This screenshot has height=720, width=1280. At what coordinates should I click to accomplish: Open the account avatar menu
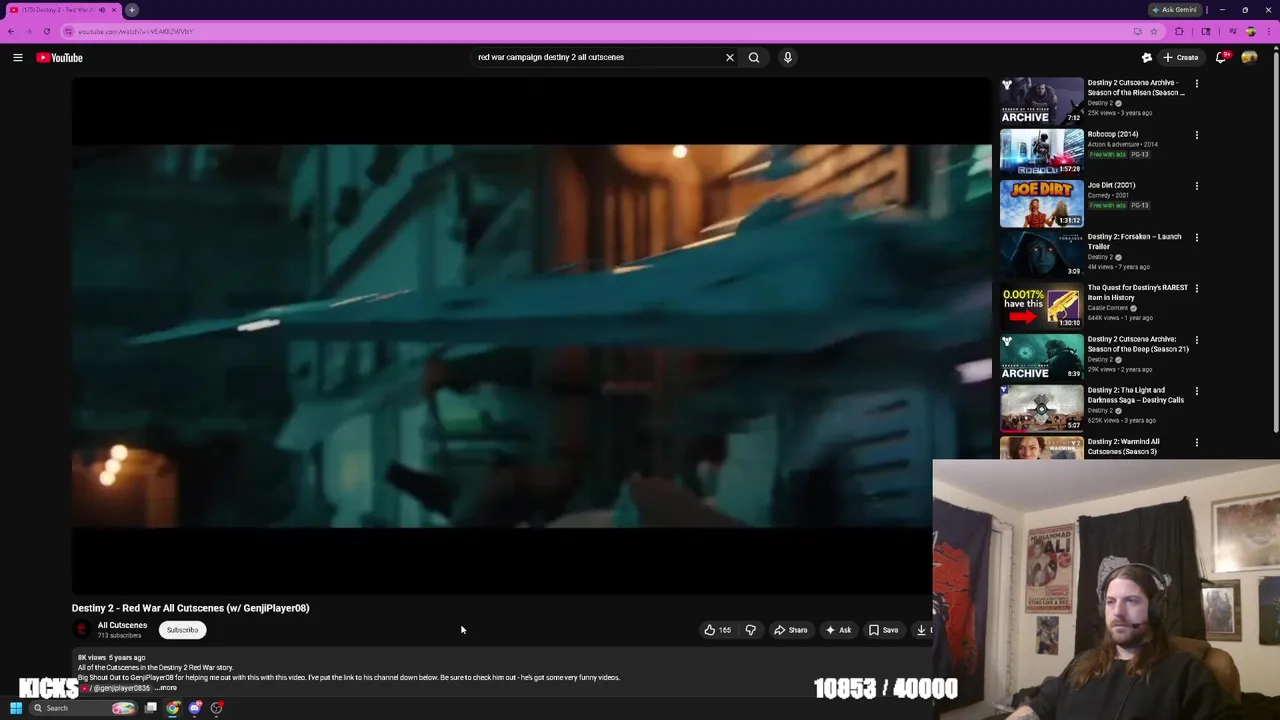click(1249, 58)
